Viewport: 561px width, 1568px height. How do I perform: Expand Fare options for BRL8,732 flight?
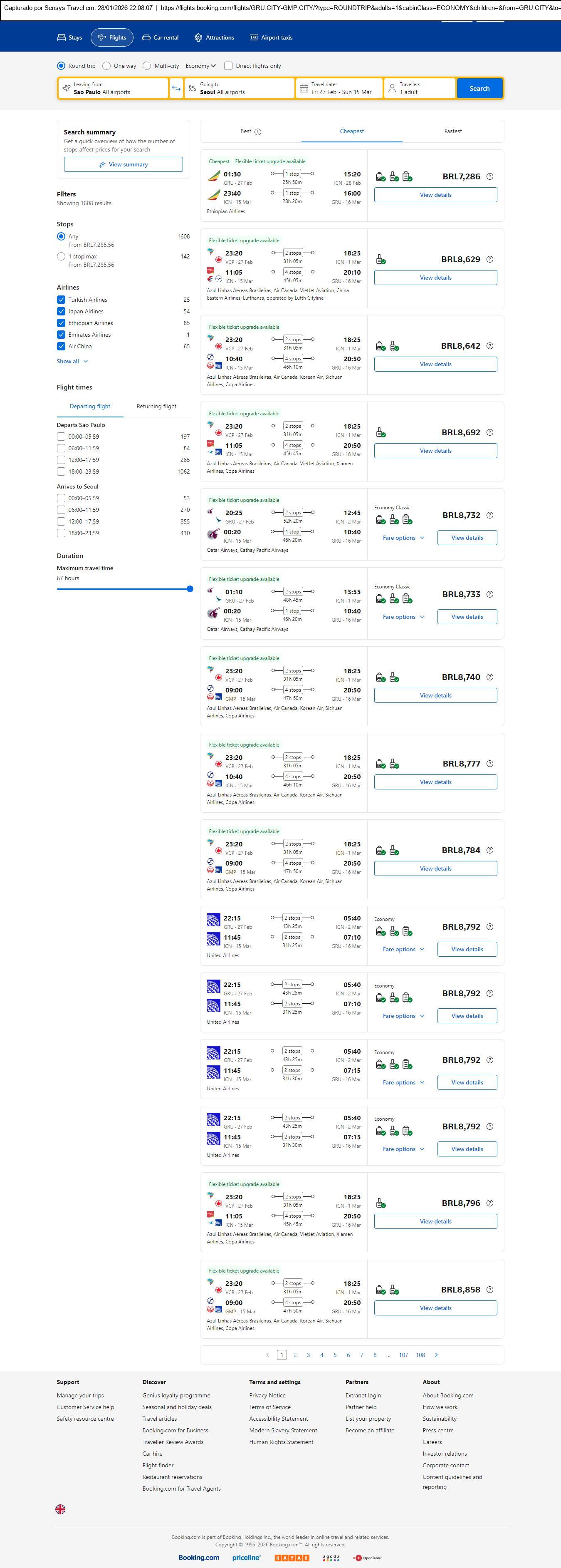[403, 538]
